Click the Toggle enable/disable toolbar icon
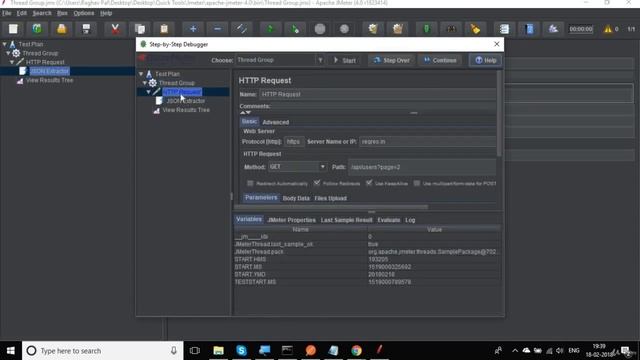Image resolution: width=640 pixels, height=360 pixels. pos(242,29)
